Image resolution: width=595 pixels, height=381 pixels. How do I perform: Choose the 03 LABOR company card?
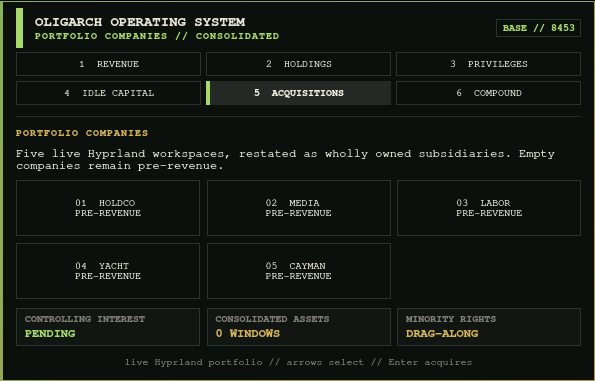coord(489,208)
